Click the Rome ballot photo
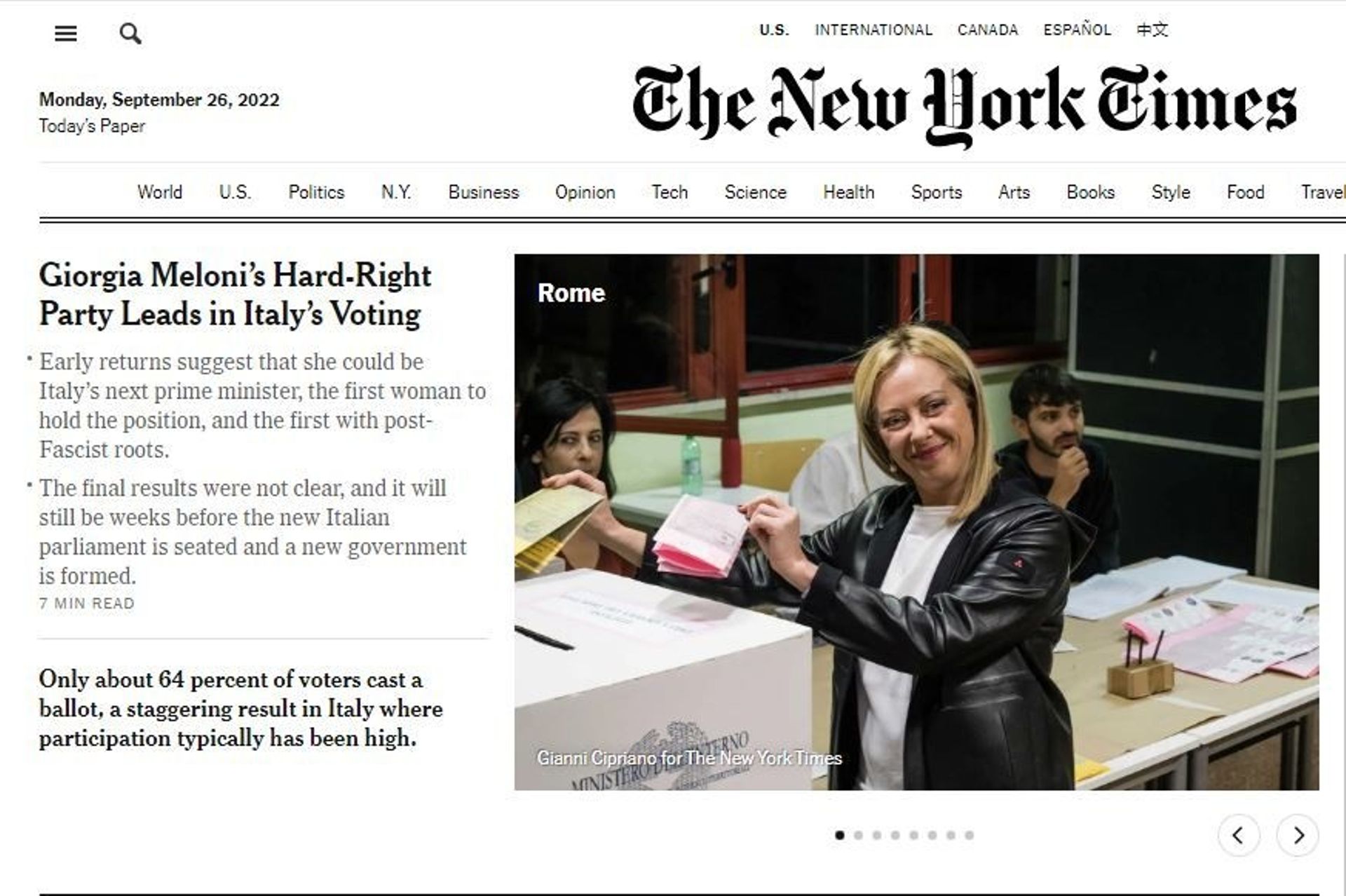This screenshot has height=896, width=1346. (916, 522)
